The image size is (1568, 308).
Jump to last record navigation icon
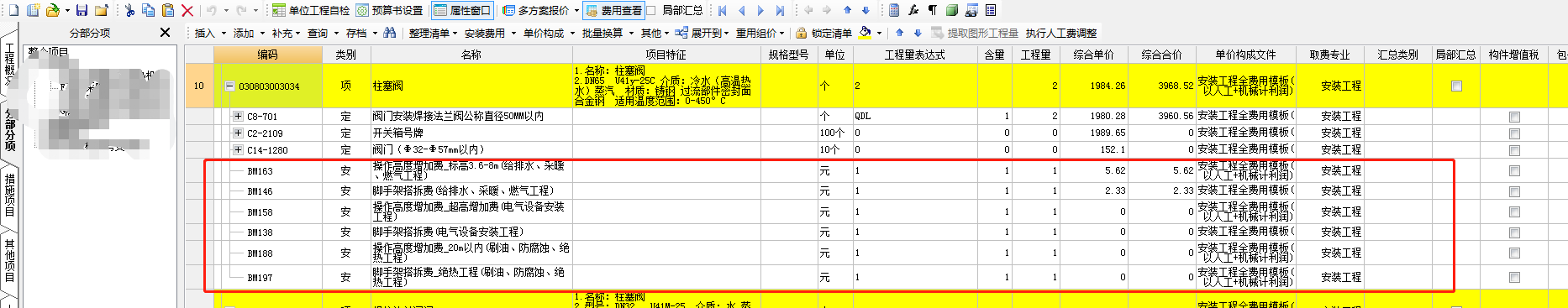coord(780,10)
